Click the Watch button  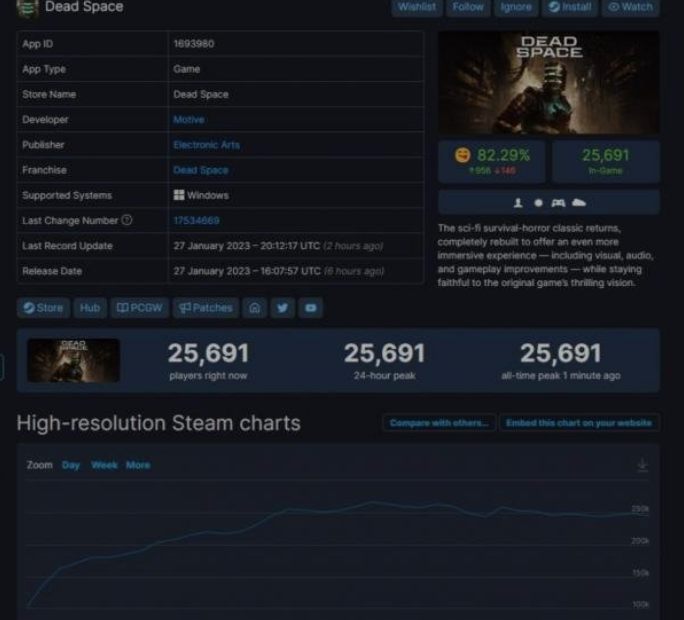631,7
